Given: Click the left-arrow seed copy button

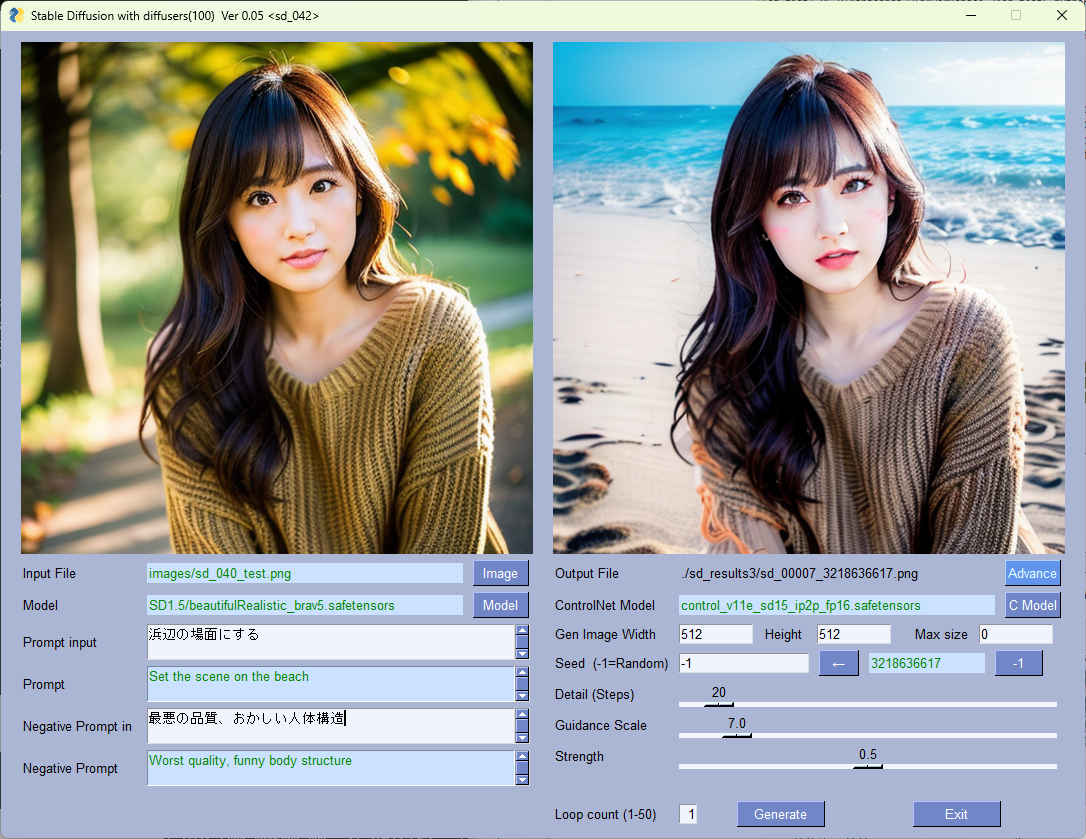Looking at the screenshot, I should (838, 663).
